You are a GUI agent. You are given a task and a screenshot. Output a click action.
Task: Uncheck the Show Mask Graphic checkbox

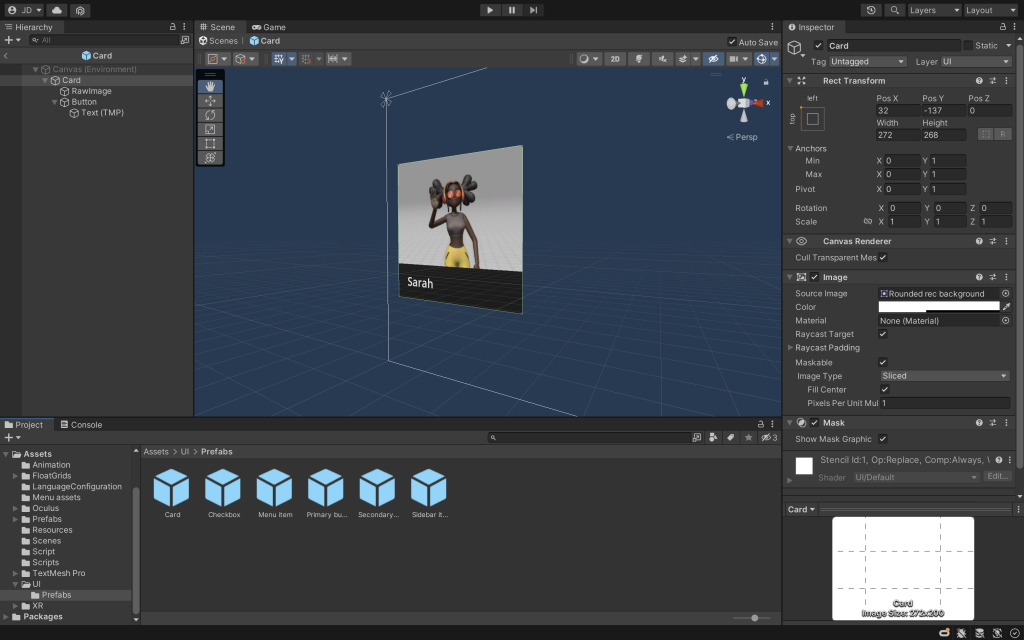pos(882,439)
